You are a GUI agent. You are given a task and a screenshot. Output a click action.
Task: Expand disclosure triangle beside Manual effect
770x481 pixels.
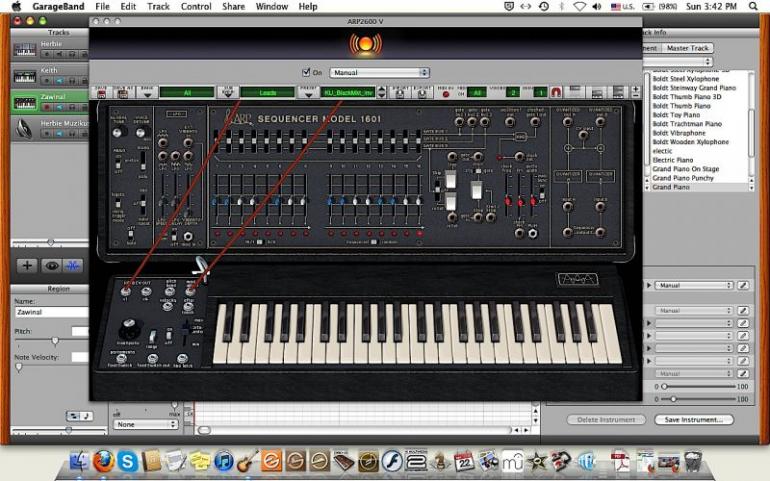pos(649,285)
